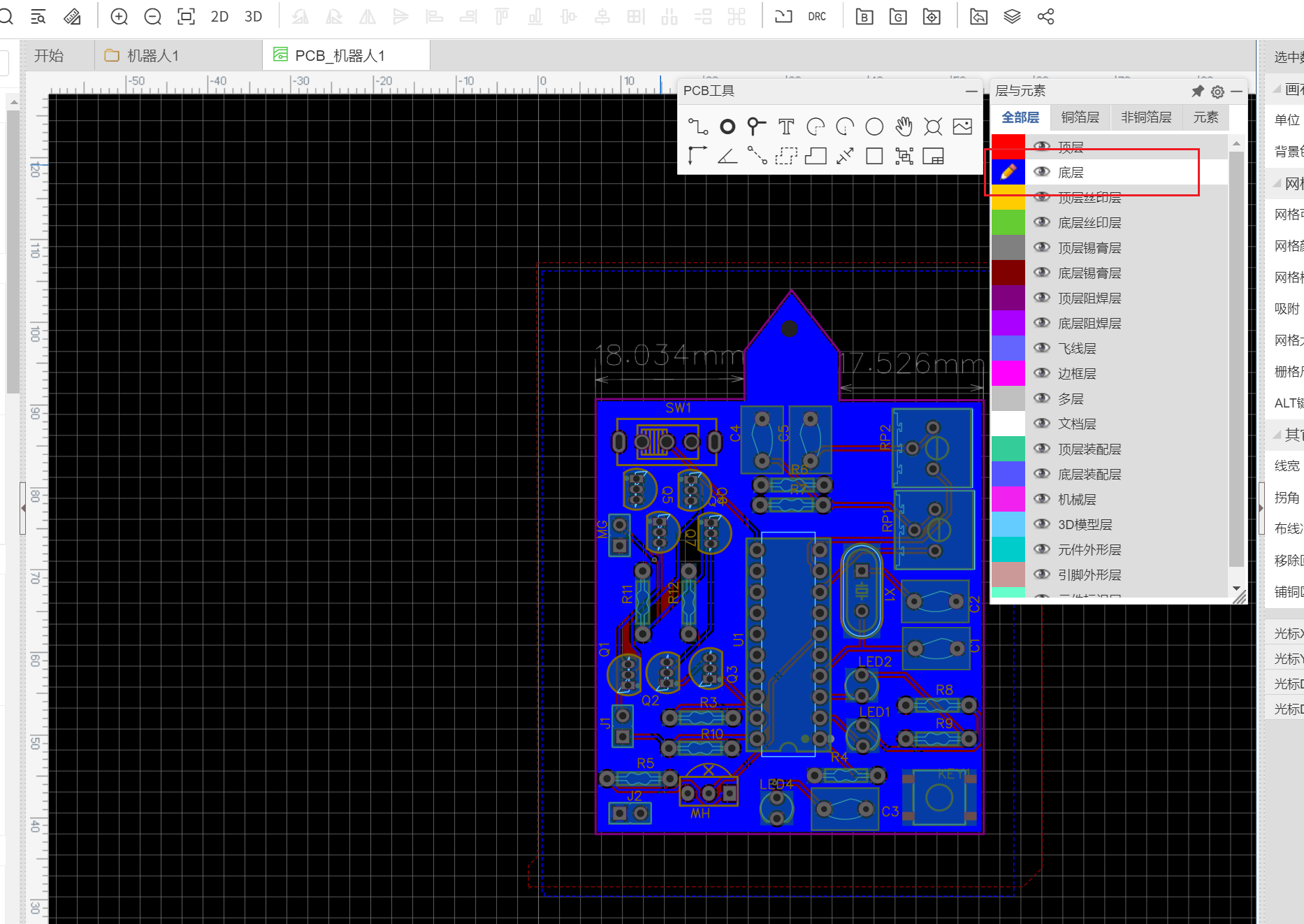This screenshot has width=1304, height=924.
Task: Collapse the 网格 section triangle
Action: tap(1277, 183)
